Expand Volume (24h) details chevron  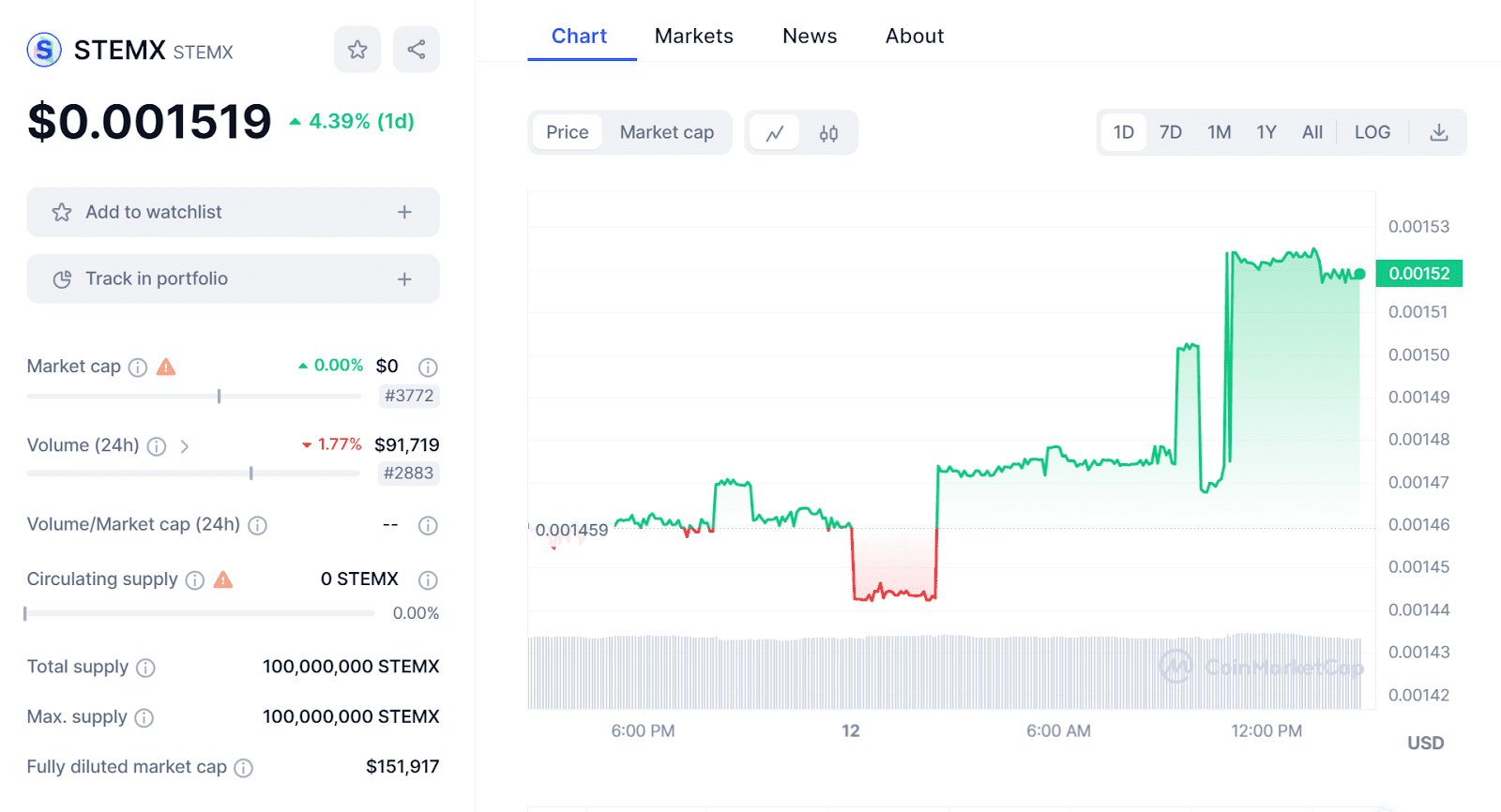[x=185, y=446]
